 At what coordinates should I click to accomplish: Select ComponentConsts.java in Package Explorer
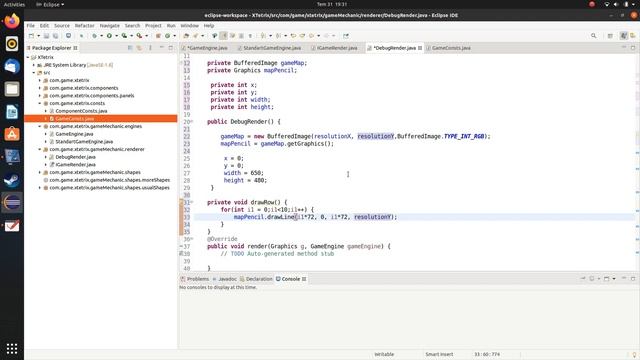point(81,111)
